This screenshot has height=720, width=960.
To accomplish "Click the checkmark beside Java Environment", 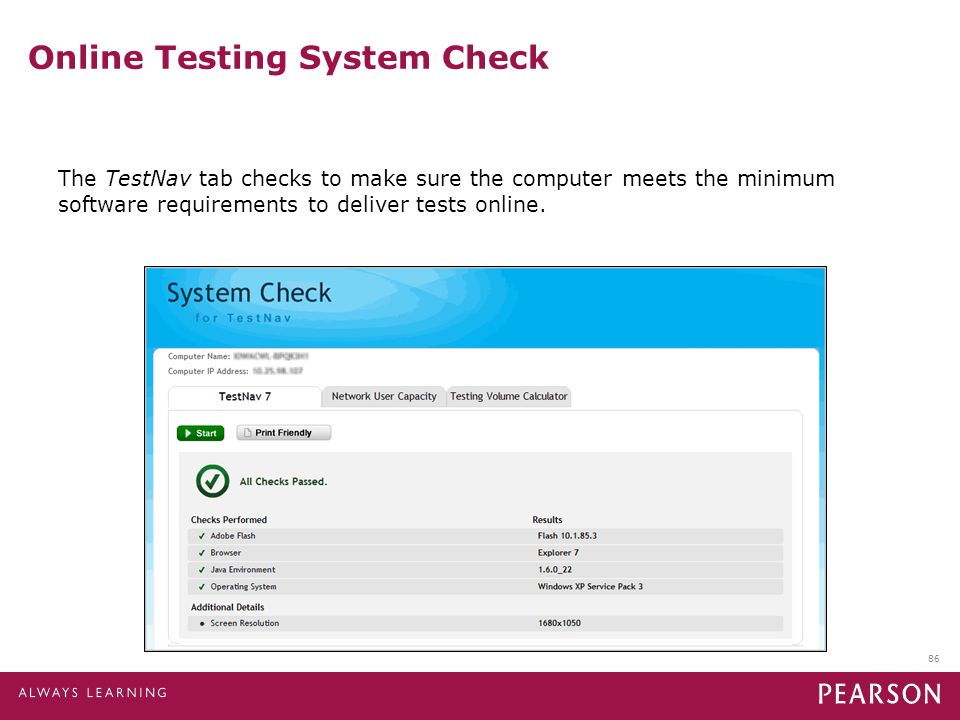I will point(201,570).
